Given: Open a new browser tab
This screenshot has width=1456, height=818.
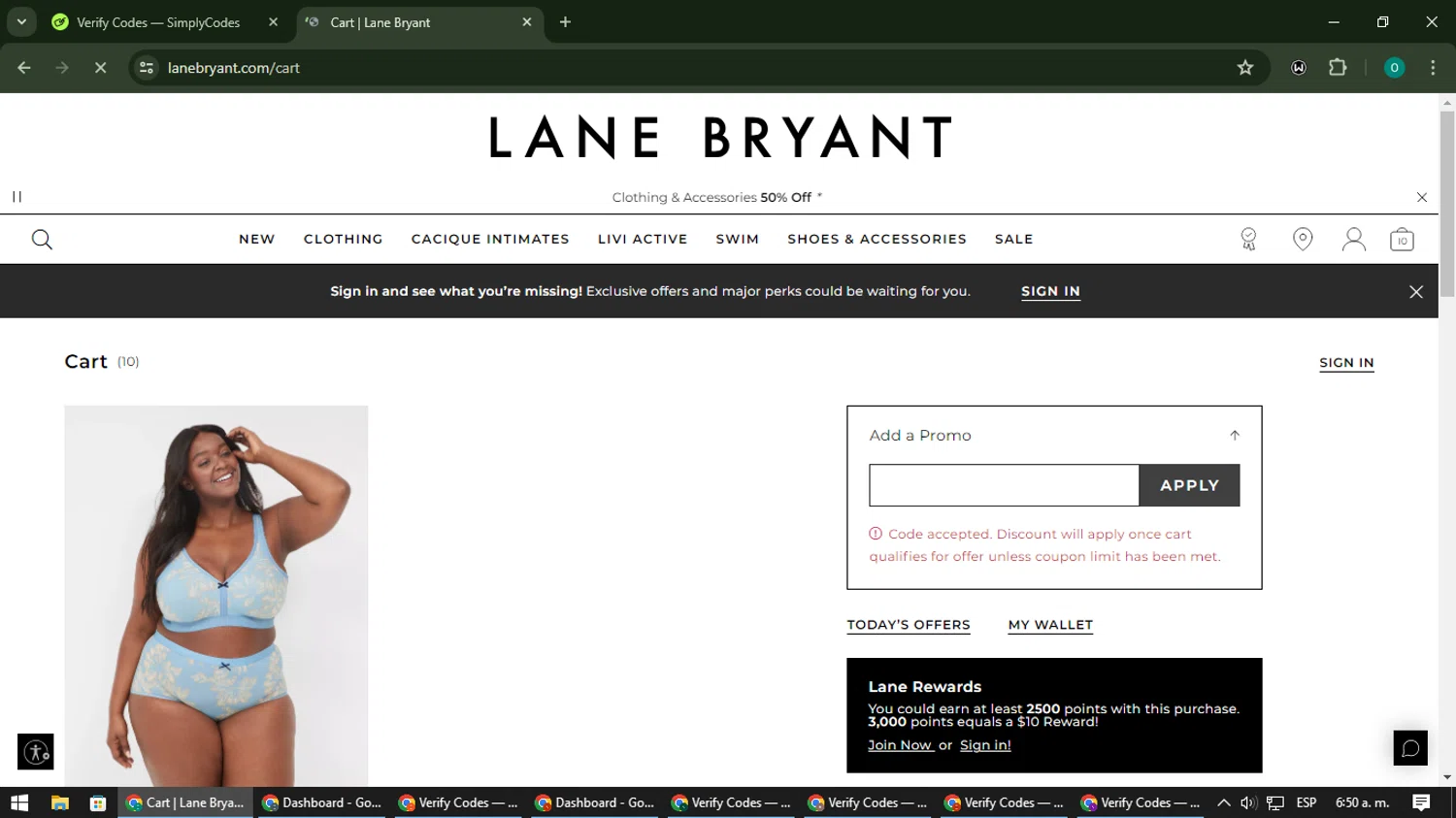Looking at the screenshot, I should coord(565,22).
